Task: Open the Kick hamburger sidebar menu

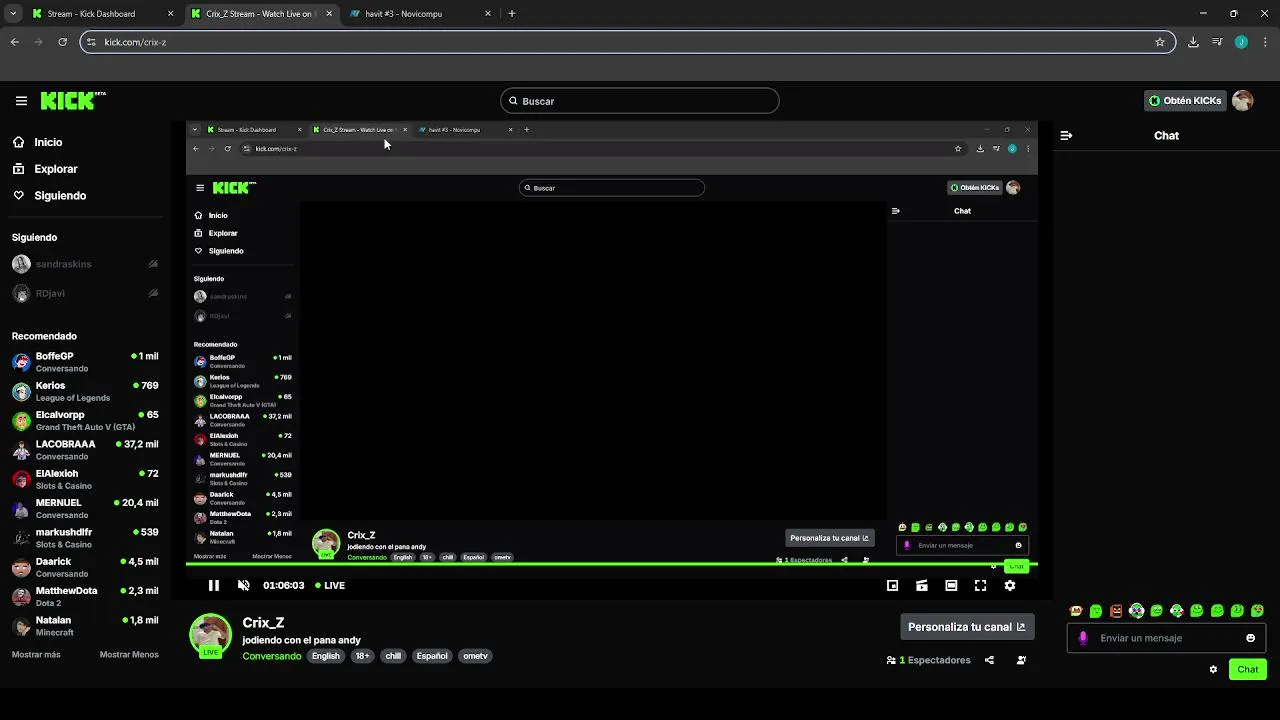Action: [21, 101]
